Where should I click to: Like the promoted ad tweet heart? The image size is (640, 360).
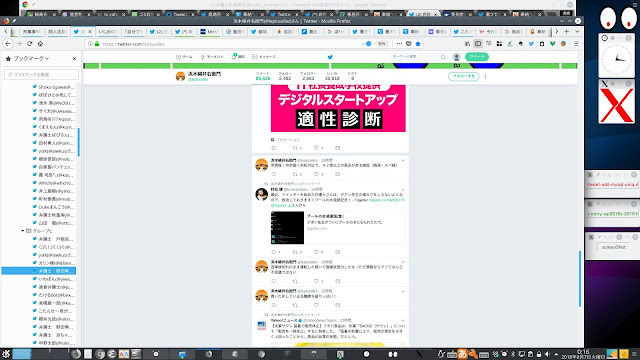(316, 148)
